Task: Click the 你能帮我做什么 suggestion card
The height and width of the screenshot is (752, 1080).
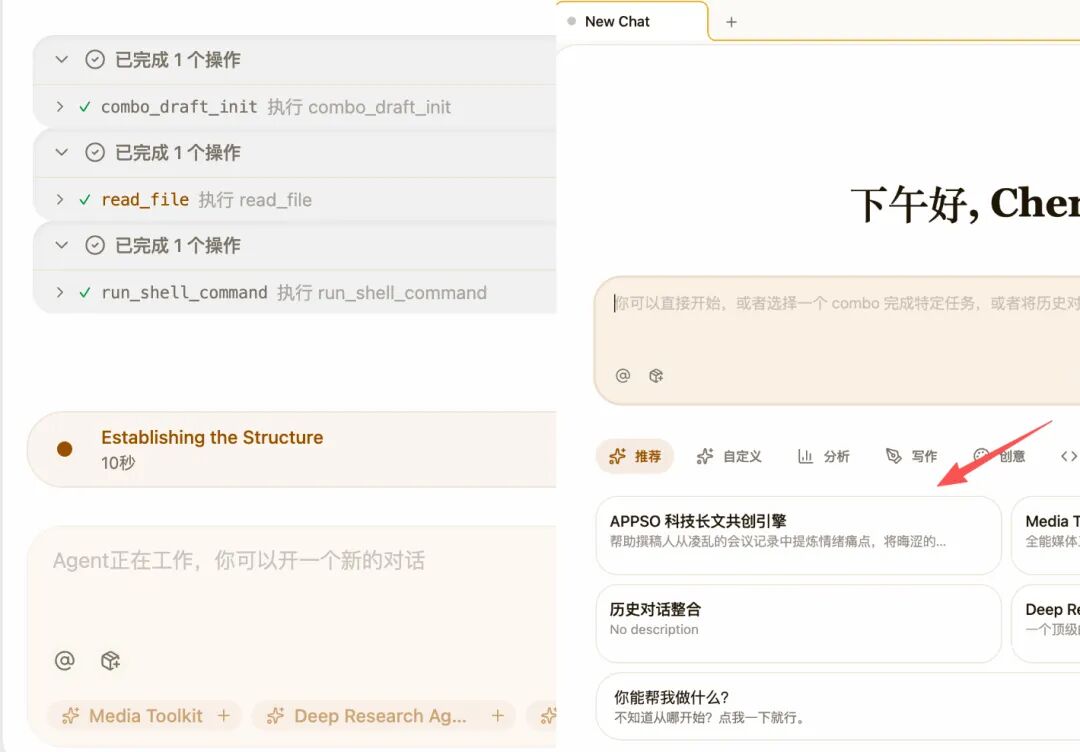Action: (x=798, y=703)
